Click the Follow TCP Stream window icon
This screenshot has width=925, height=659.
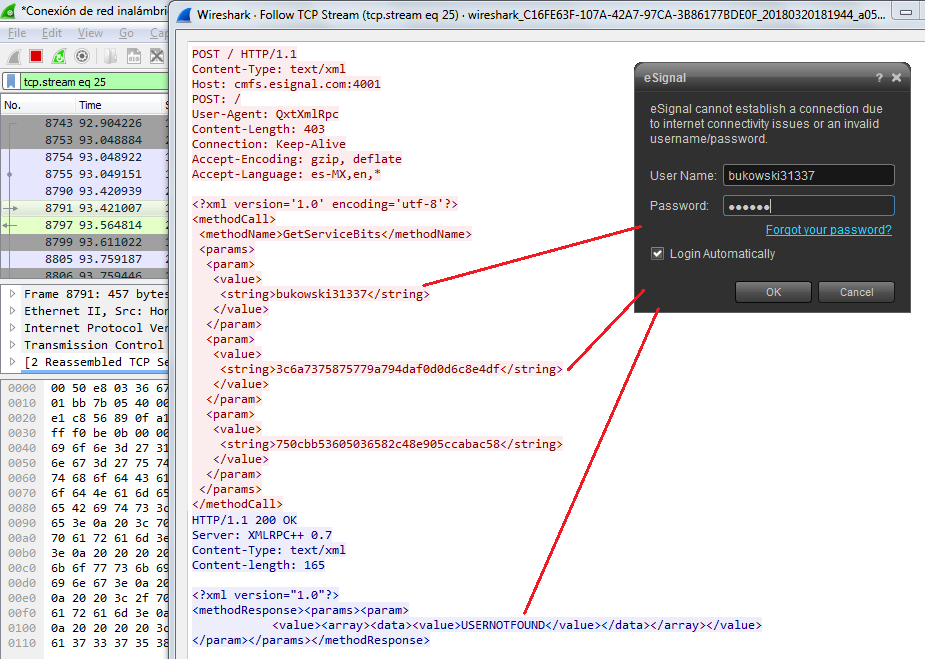click(x=184, y=15)
